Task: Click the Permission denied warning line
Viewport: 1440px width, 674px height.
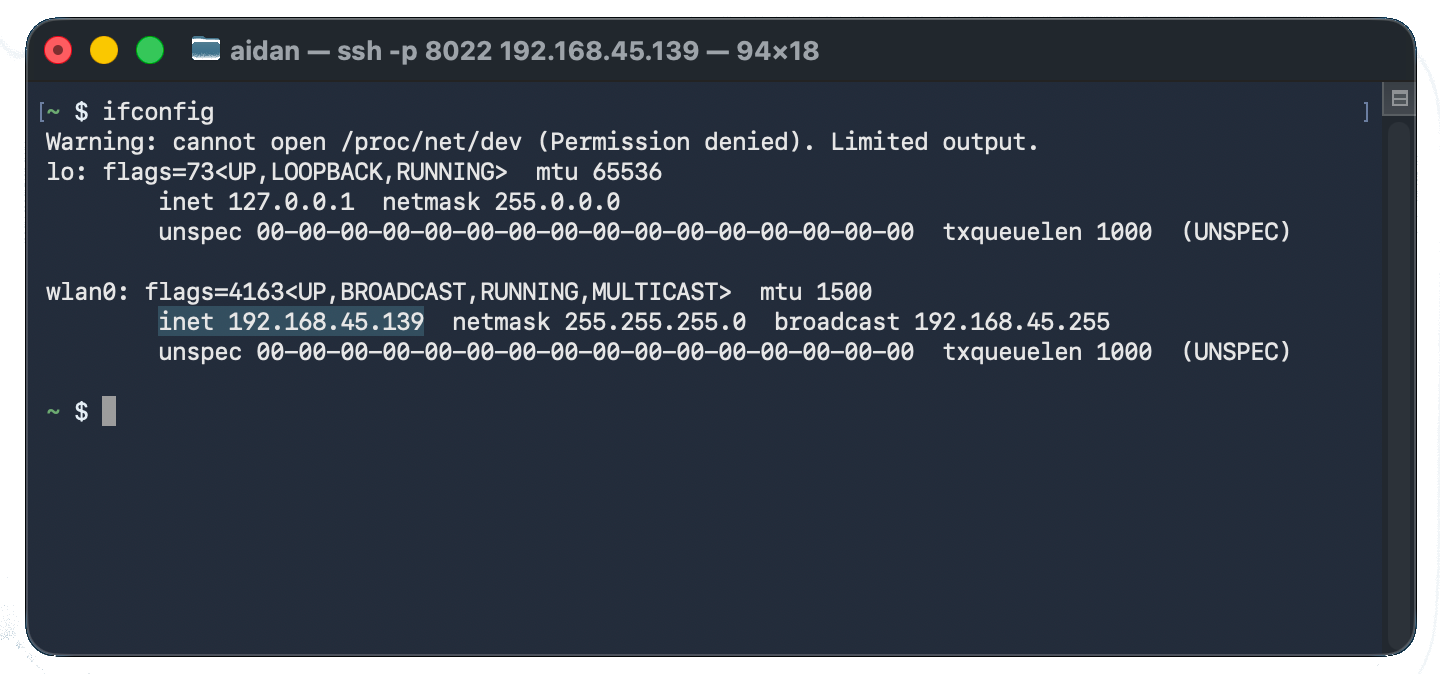Action: pos(540,141)
